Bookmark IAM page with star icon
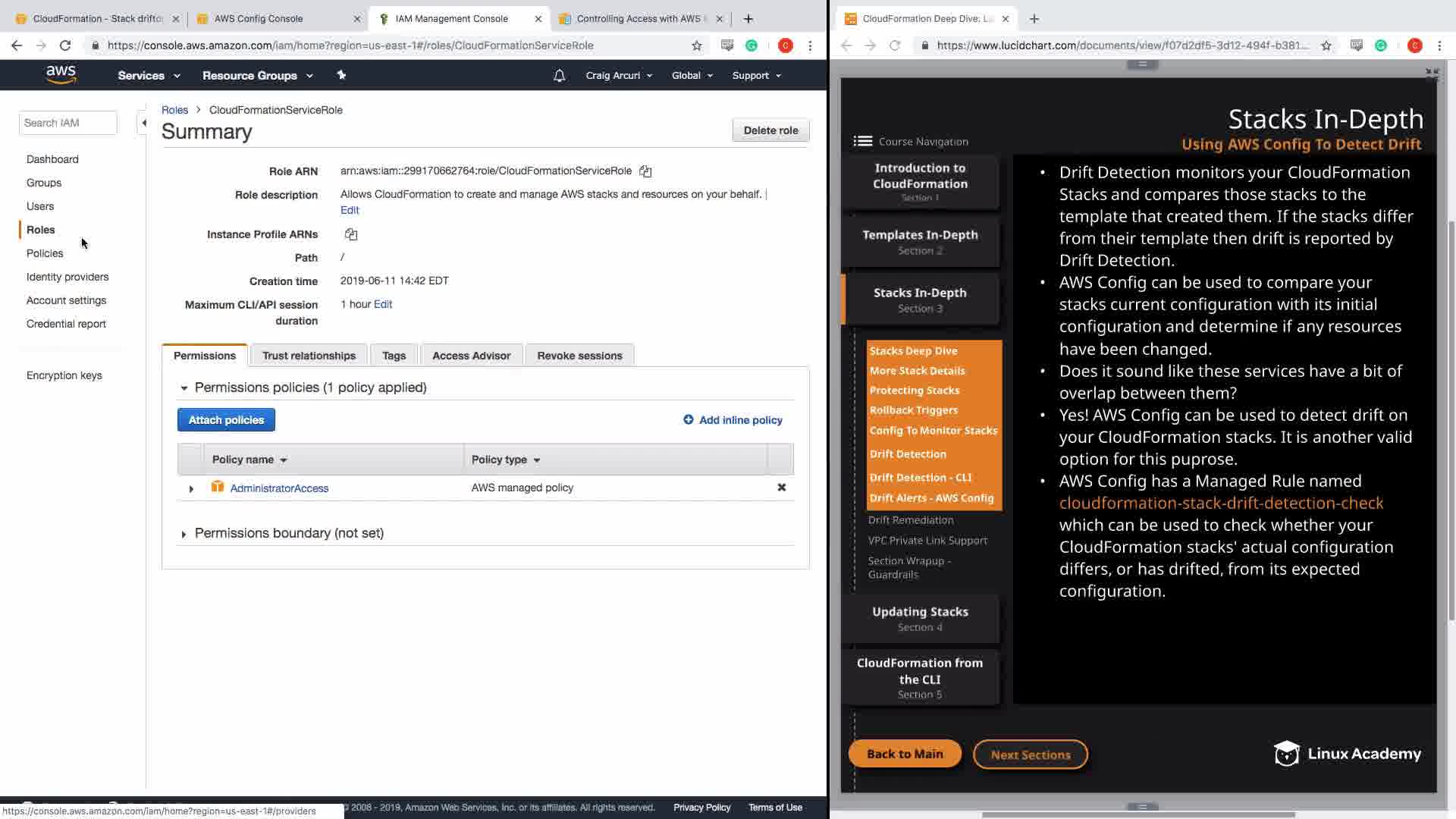The image size is (1456, 819). click(x=697, y=45)
